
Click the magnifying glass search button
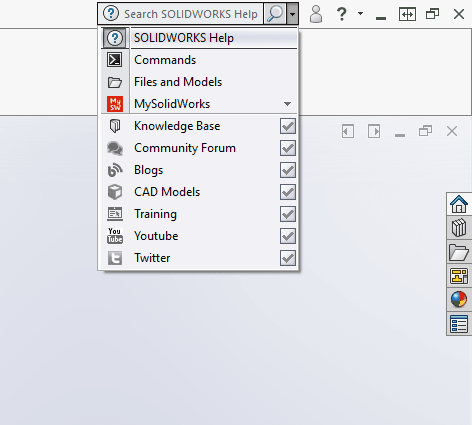pos(275,14)
